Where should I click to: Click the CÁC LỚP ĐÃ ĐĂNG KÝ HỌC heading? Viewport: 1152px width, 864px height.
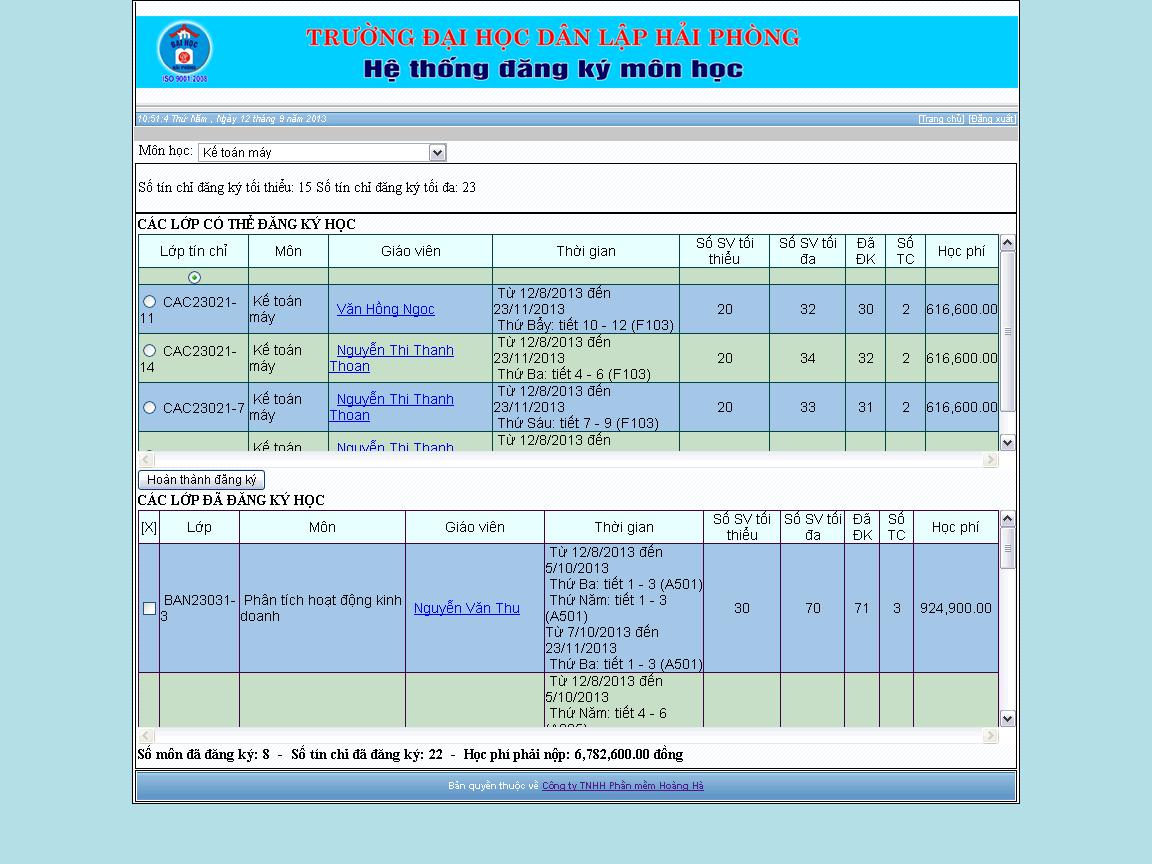[231, 500]
